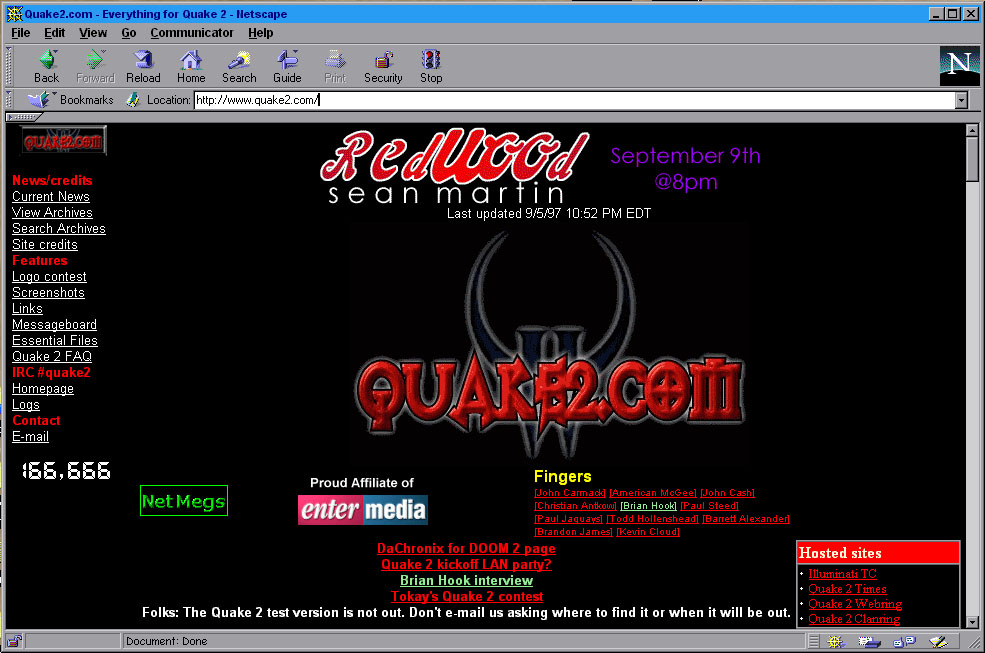Open the green Brian Hook finger link
Image resolution: width=985 pixels, height=653 pixels.
(648, 506)
